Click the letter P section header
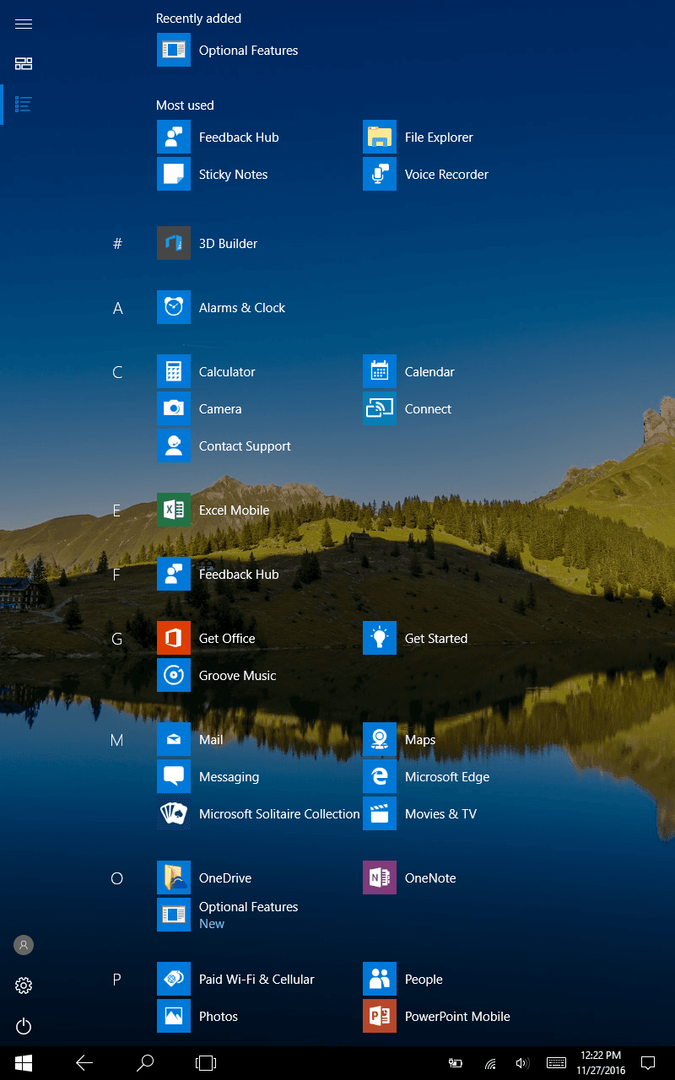The height and width of the screenshot is (1080, 675). (x=117, y=979)
